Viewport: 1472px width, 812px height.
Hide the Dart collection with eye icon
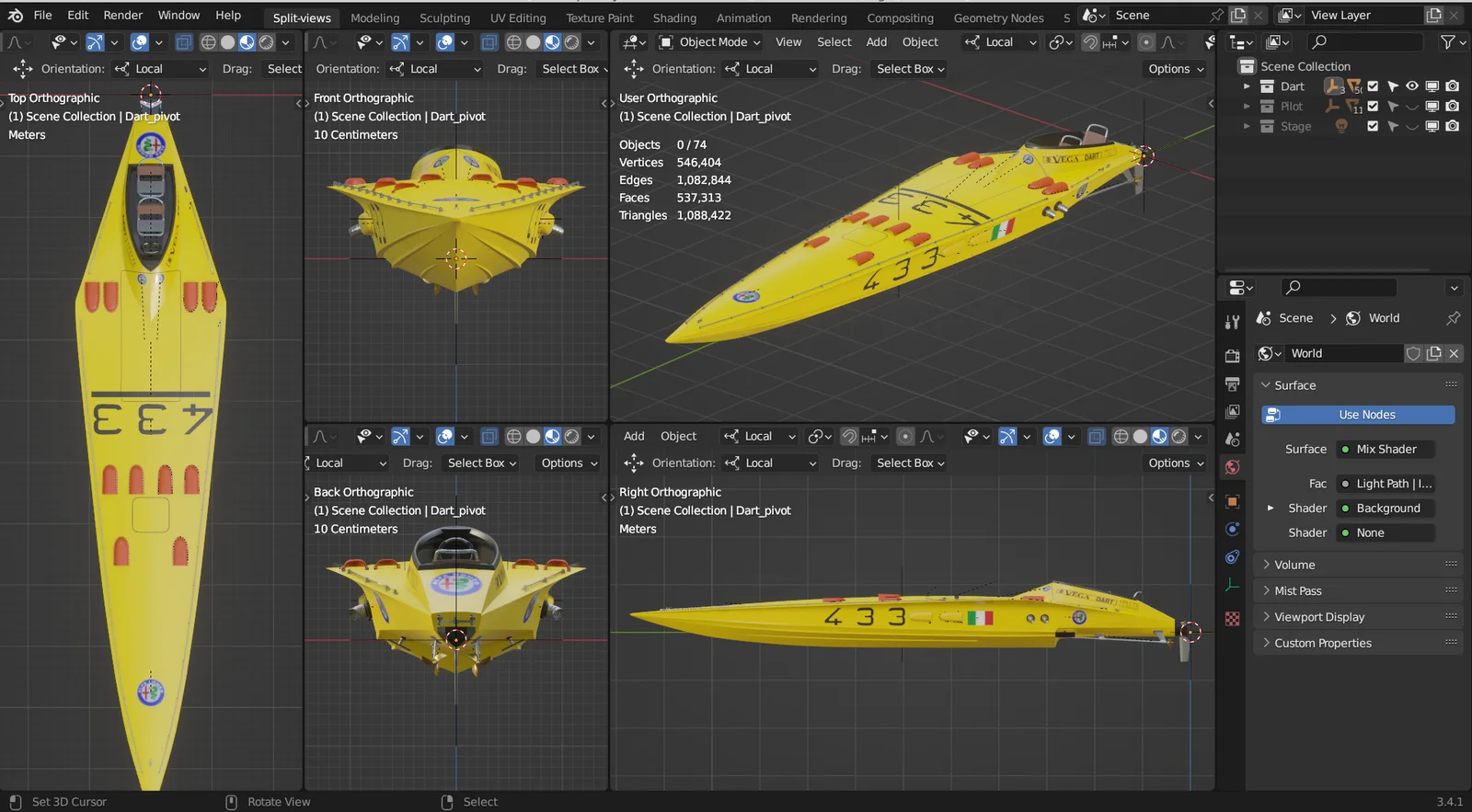(1412, 86)
